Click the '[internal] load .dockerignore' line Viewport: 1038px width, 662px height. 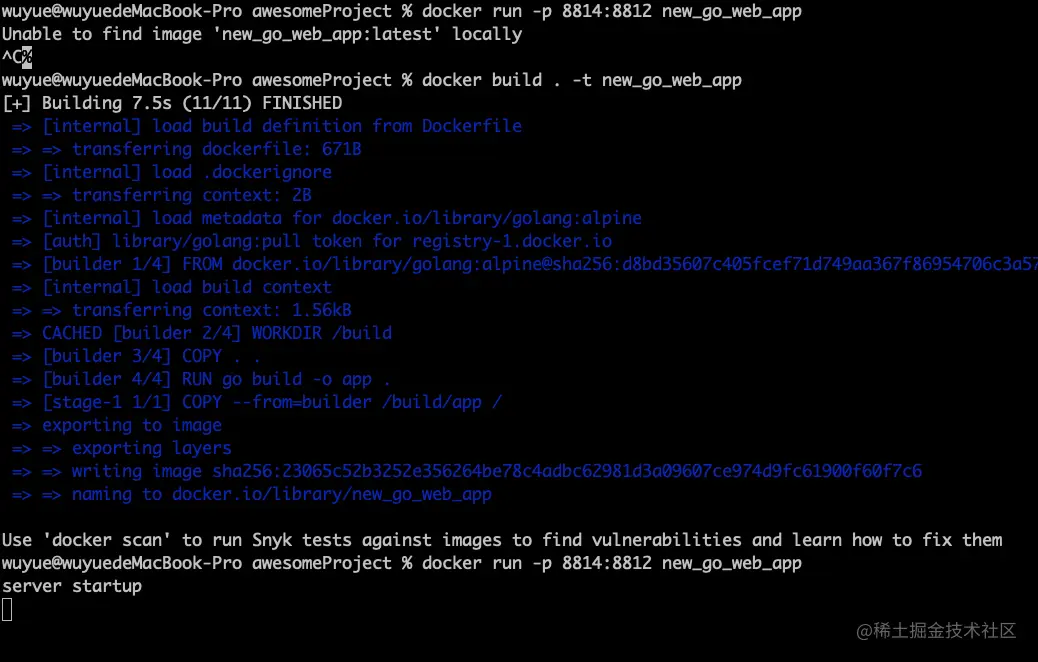[x=186, y=172]
